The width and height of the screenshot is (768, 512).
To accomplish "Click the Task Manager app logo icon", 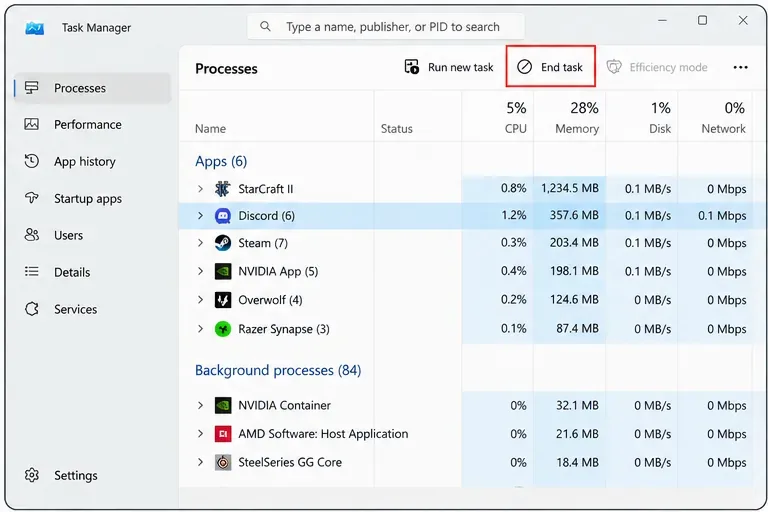I will [34, 28].
